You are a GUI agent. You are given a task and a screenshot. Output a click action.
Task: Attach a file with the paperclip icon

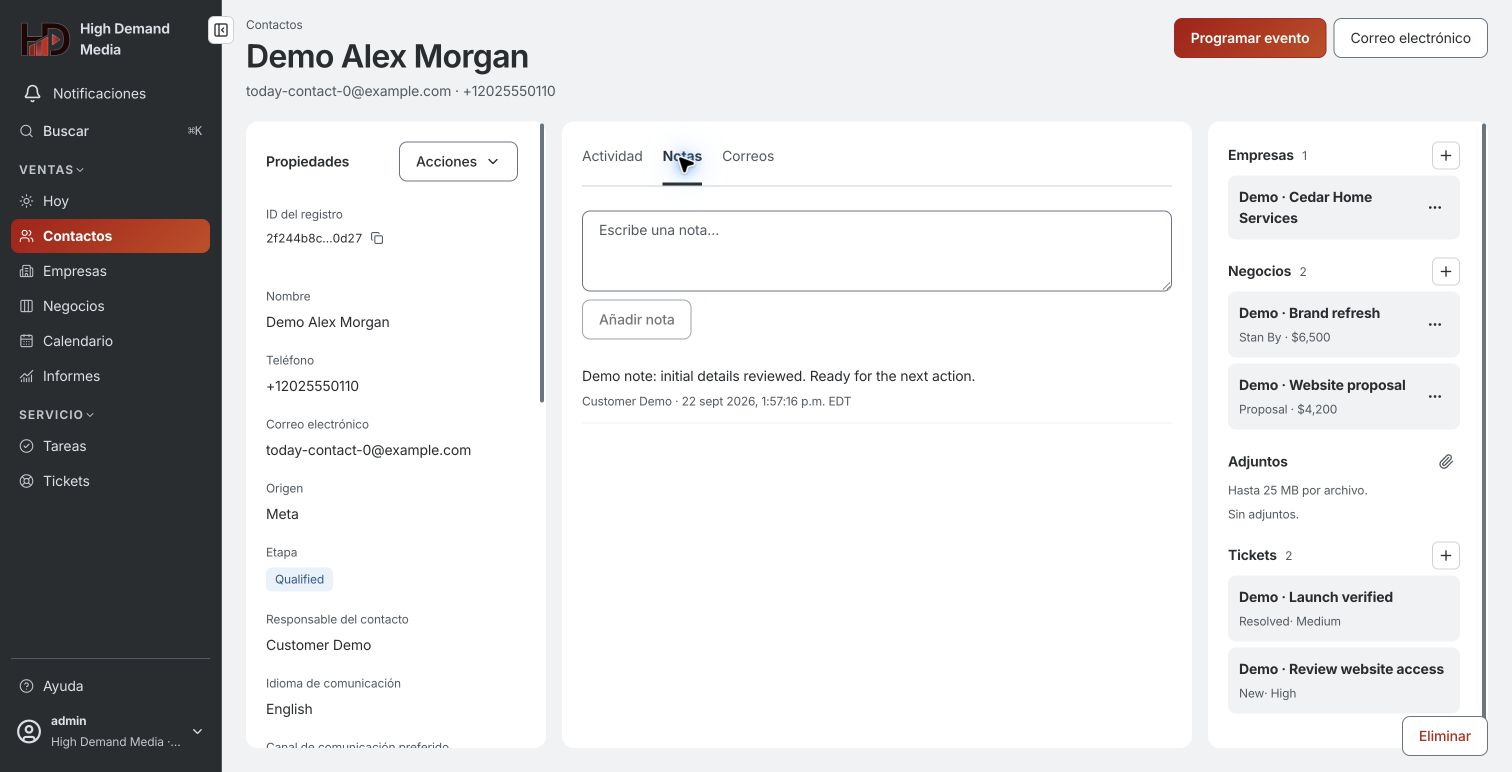tap(1446, 462)
